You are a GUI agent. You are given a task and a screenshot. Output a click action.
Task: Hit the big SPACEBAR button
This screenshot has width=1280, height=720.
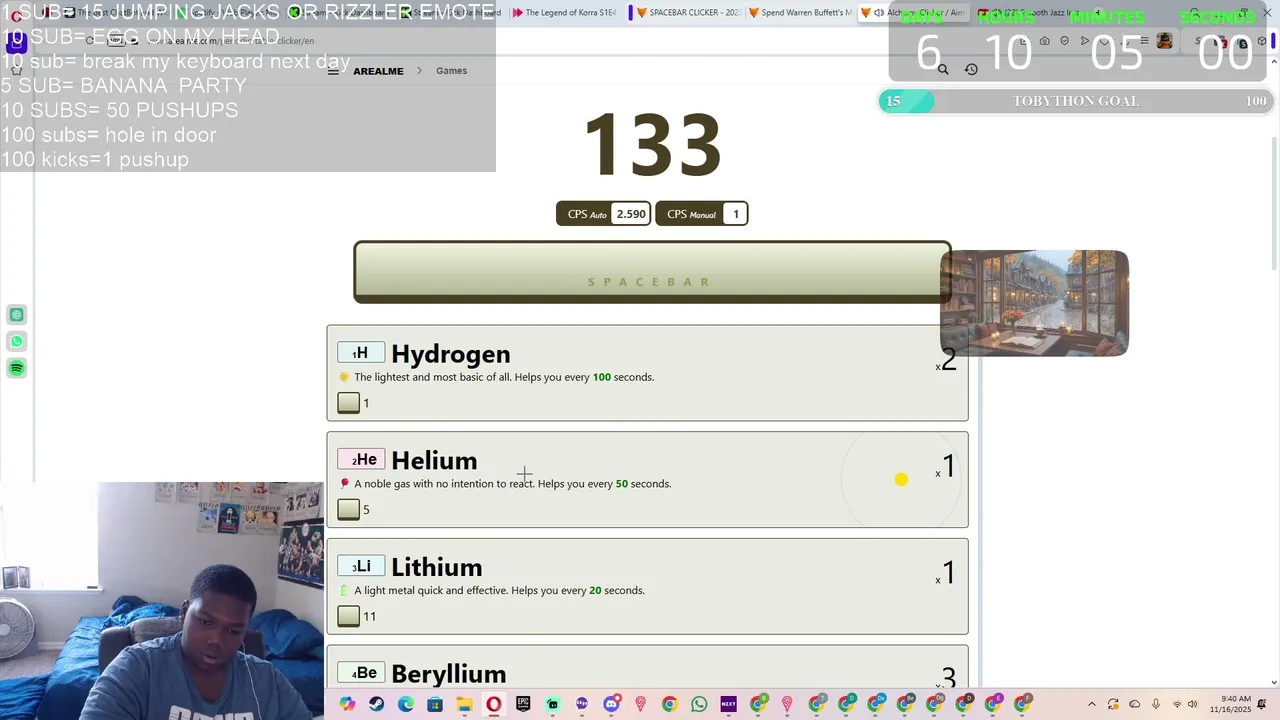pos(652,272)
